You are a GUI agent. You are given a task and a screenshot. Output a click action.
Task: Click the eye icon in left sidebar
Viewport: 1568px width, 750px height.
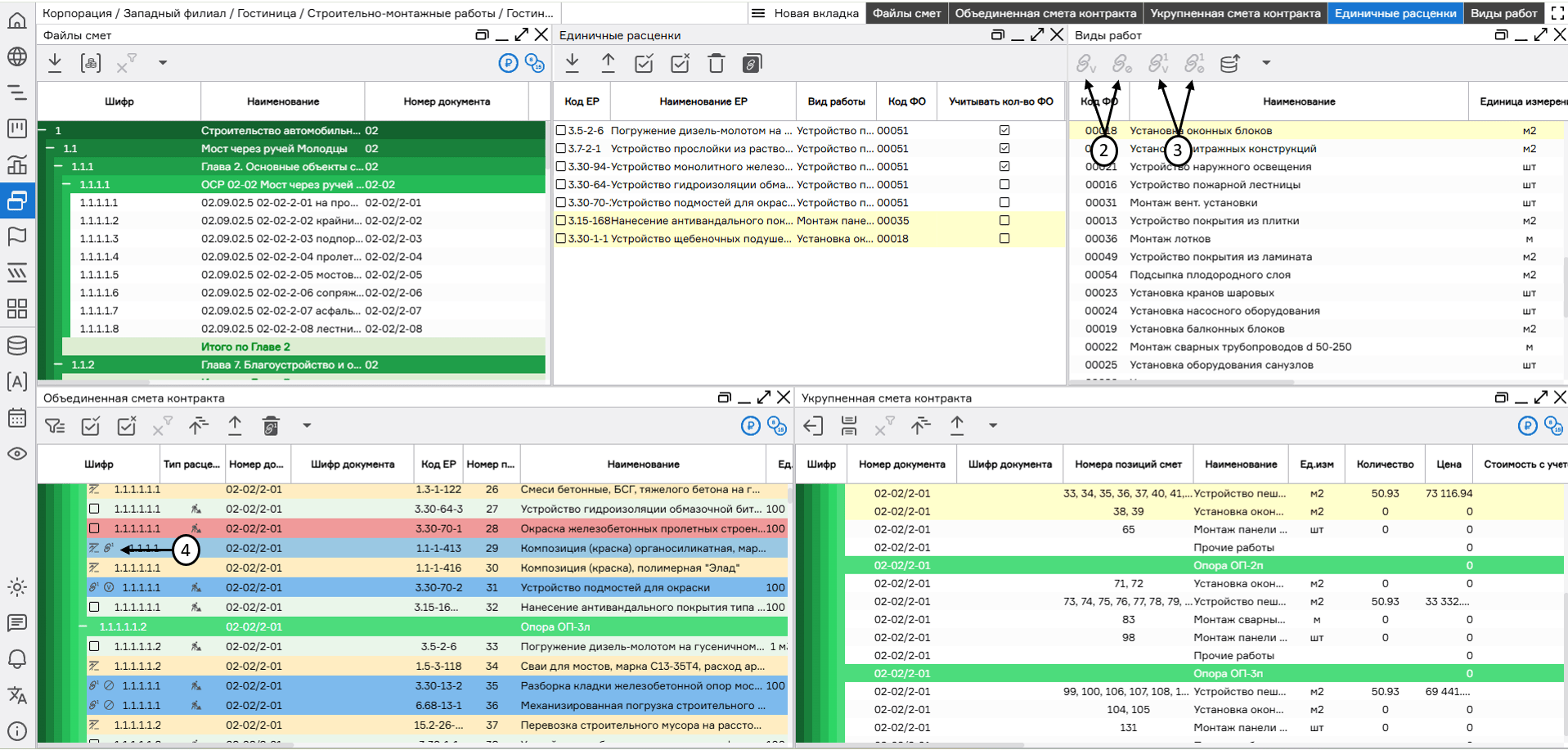[x=17, y=454]
